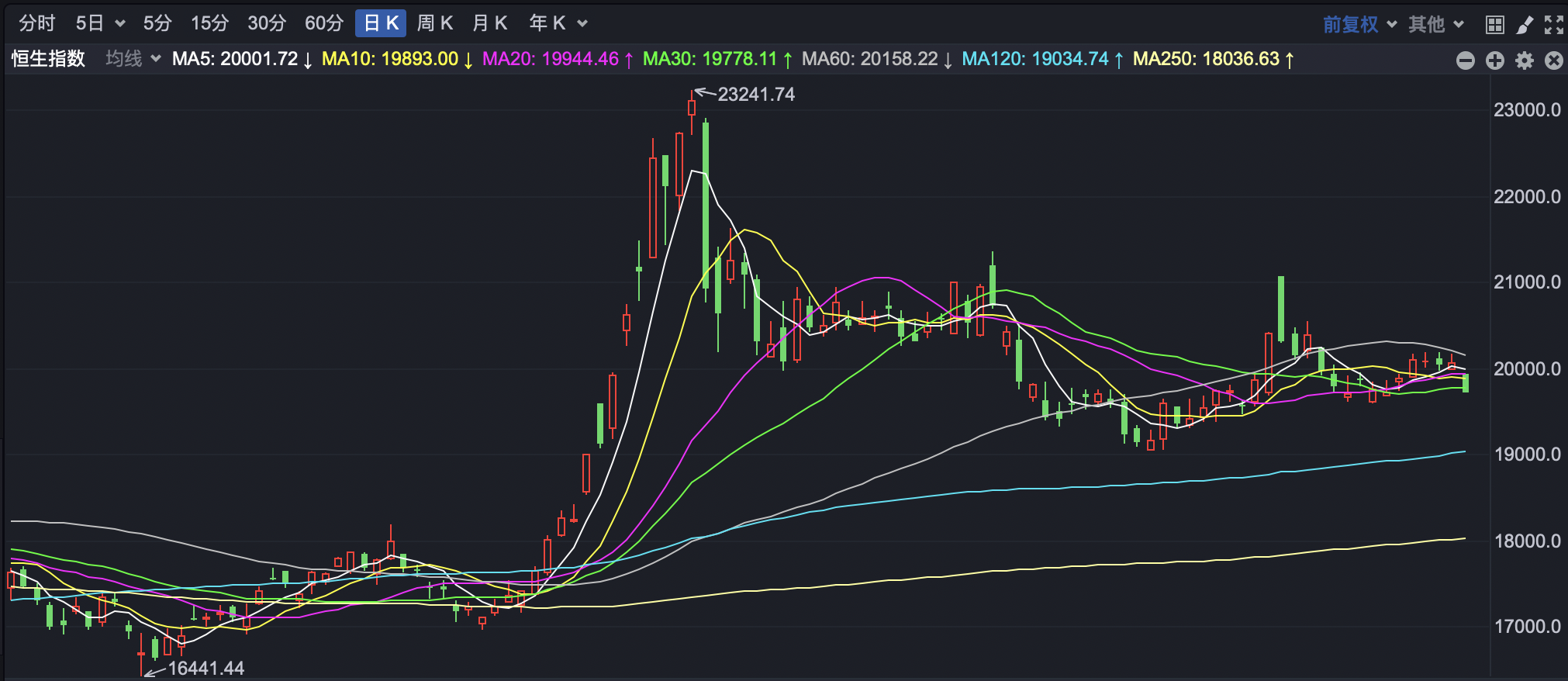Image resolution: width=1568 pixels, height=681 pixels.
Task: Click the latest green candlestick at chart's right end
Action: tap(1466, 383)
